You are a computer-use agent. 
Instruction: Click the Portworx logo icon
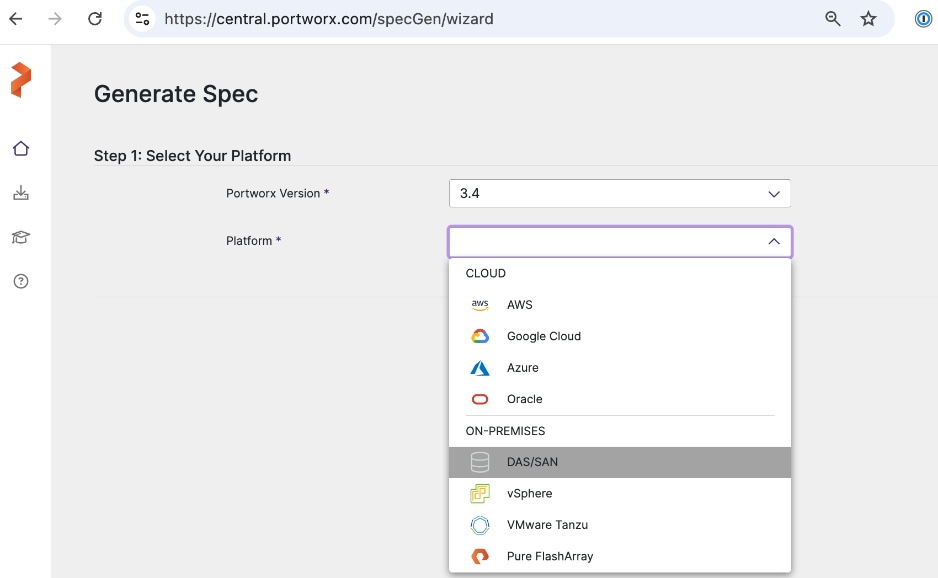21,80
